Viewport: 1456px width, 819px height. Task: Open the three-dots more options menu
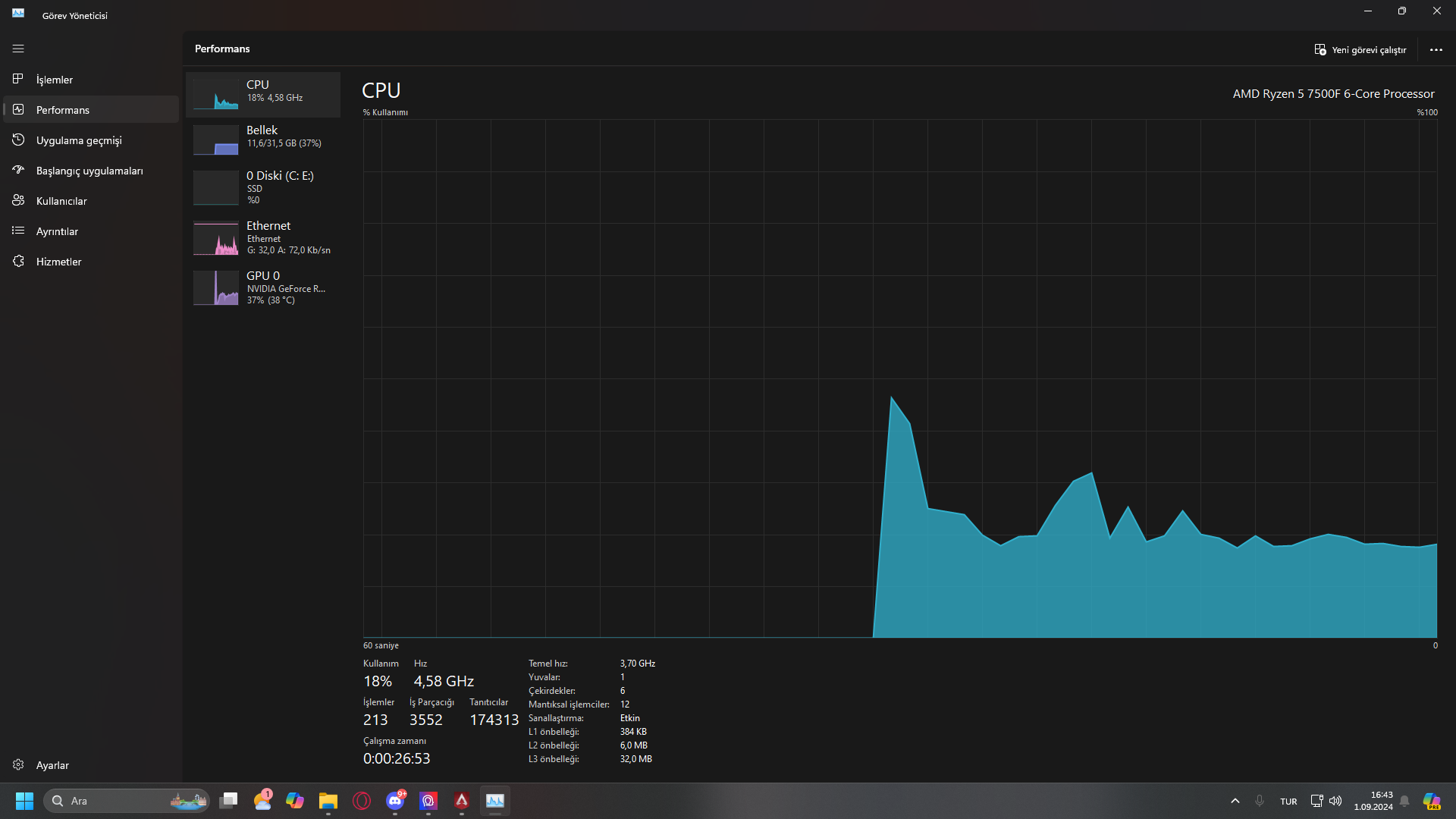tap(1436, 50)
